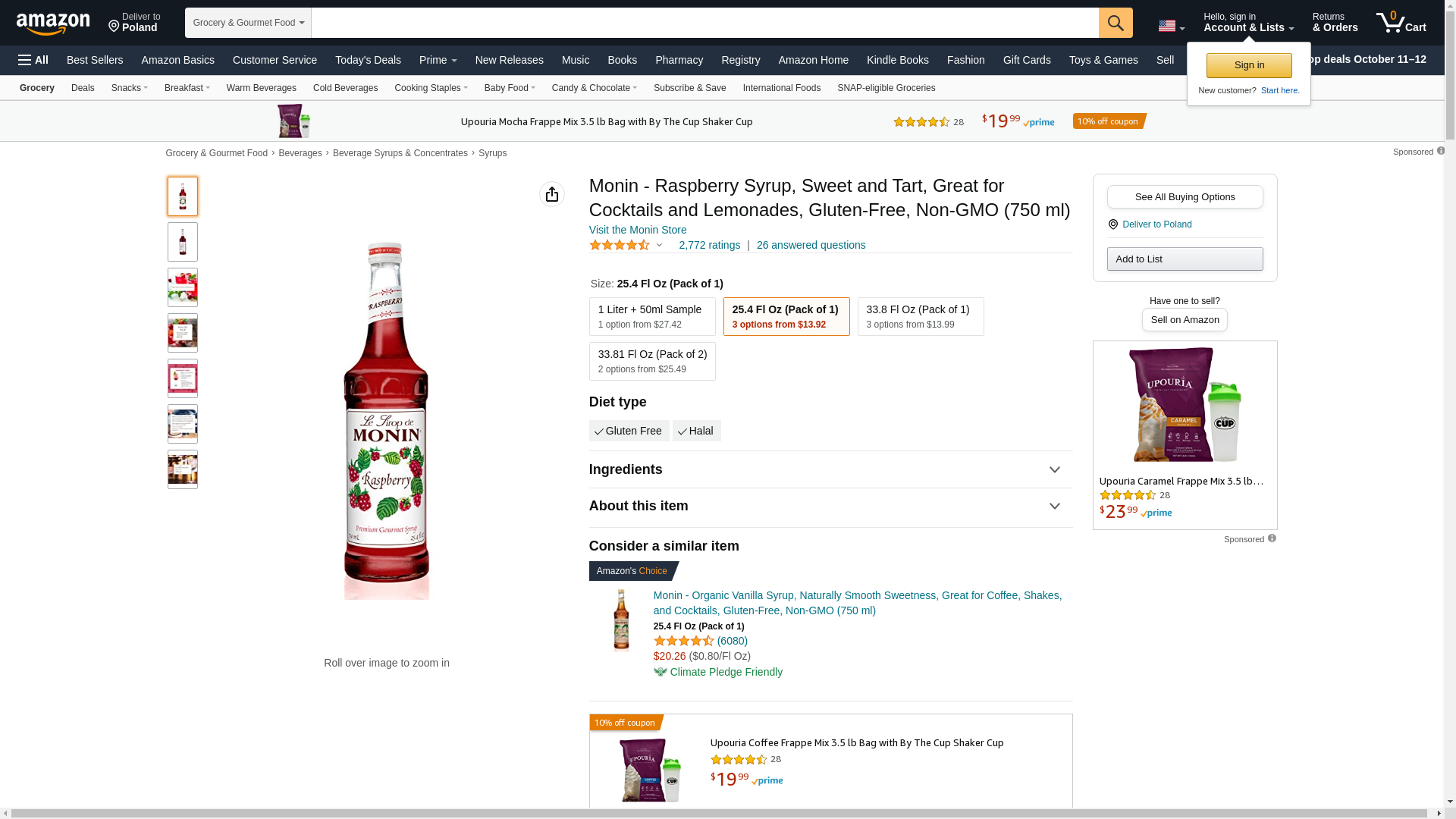Image resolution: width=1456 pixels, height=819 pixels.
Task: Open the Grocery & Gourmet Food search dropdown
Action: click(x=248, y=23)
